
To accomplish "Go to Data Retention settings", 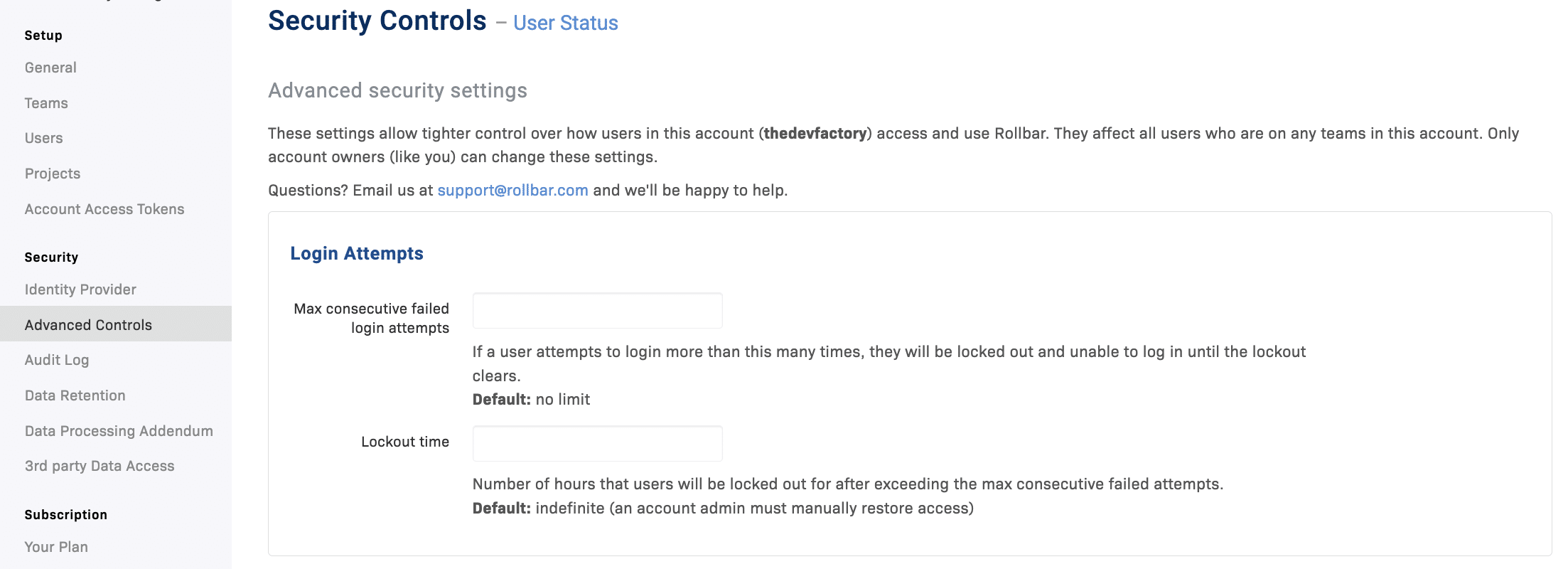I will pyautogui.click(x=75, y=395).
